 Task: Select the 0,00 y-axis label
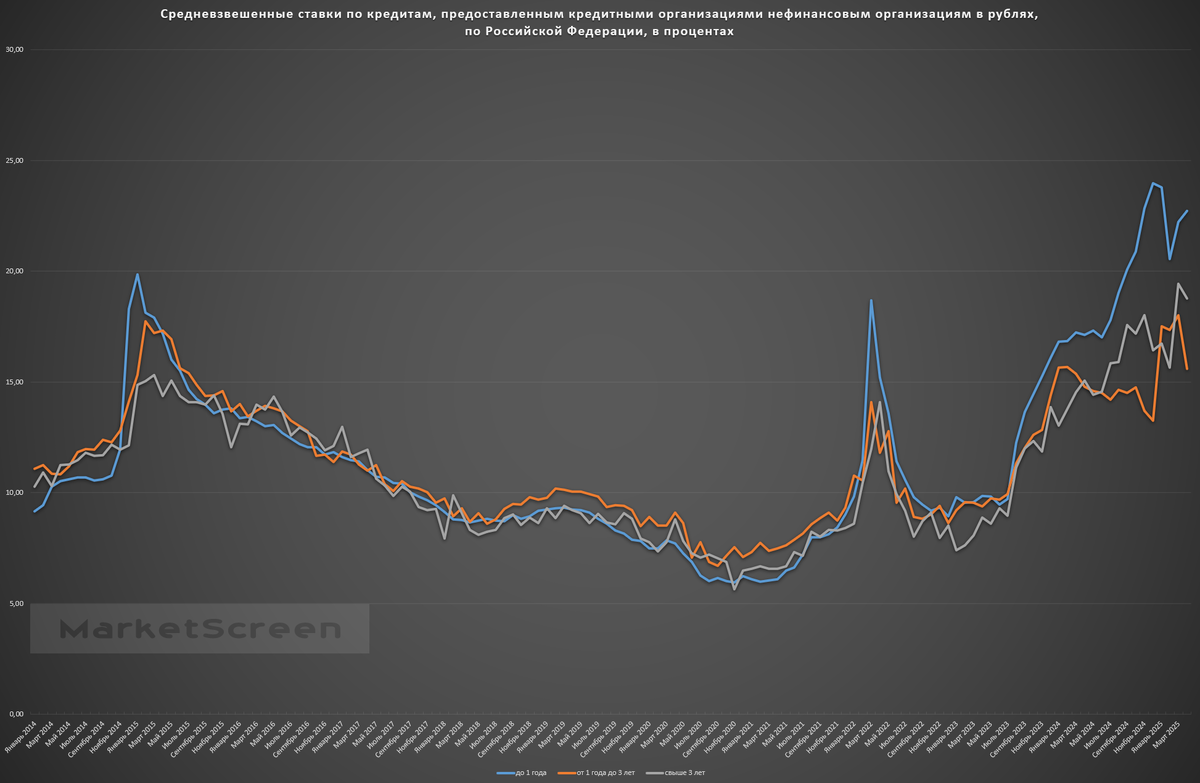pos(16,714)
